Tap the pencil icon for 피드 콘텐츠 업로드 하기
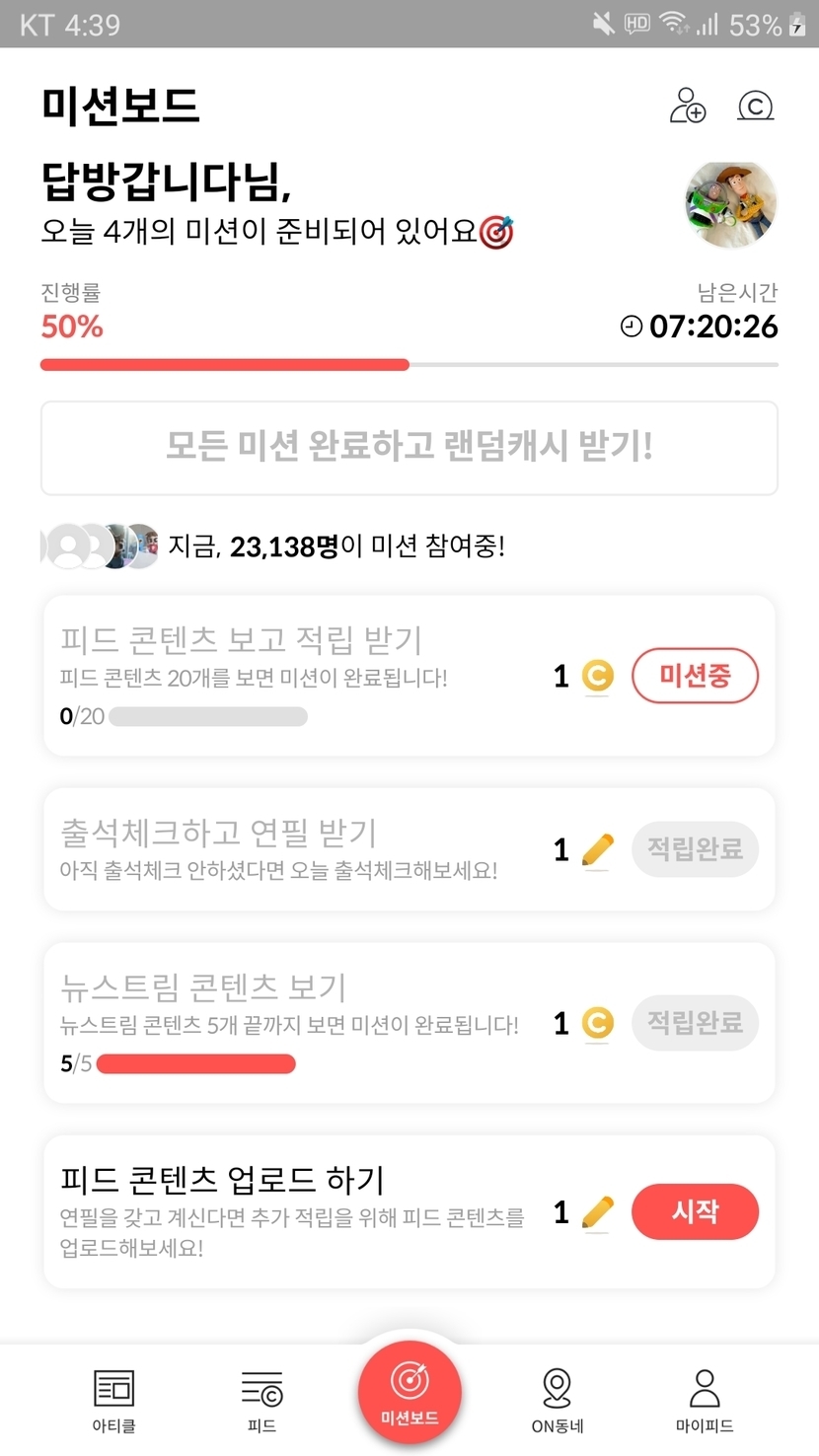Viewport: 819px width, 1456px height. (x=597, y=1212)
